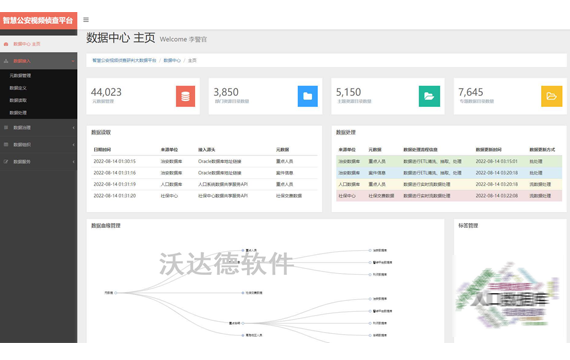Viewport: 570px width, 360px height.
Task: Select 元数据管理 submenu item
Action: (x=20, y=76)
